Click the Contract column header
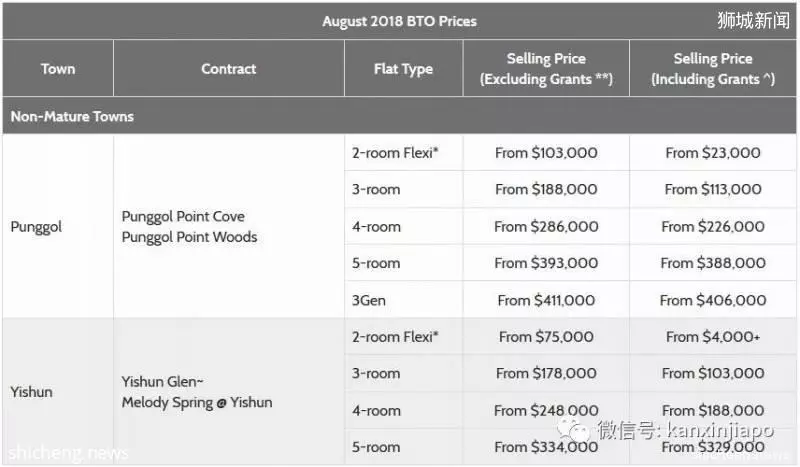Image resolution: width=800 pixels, height=467 pixels. [x=229, y=68]
